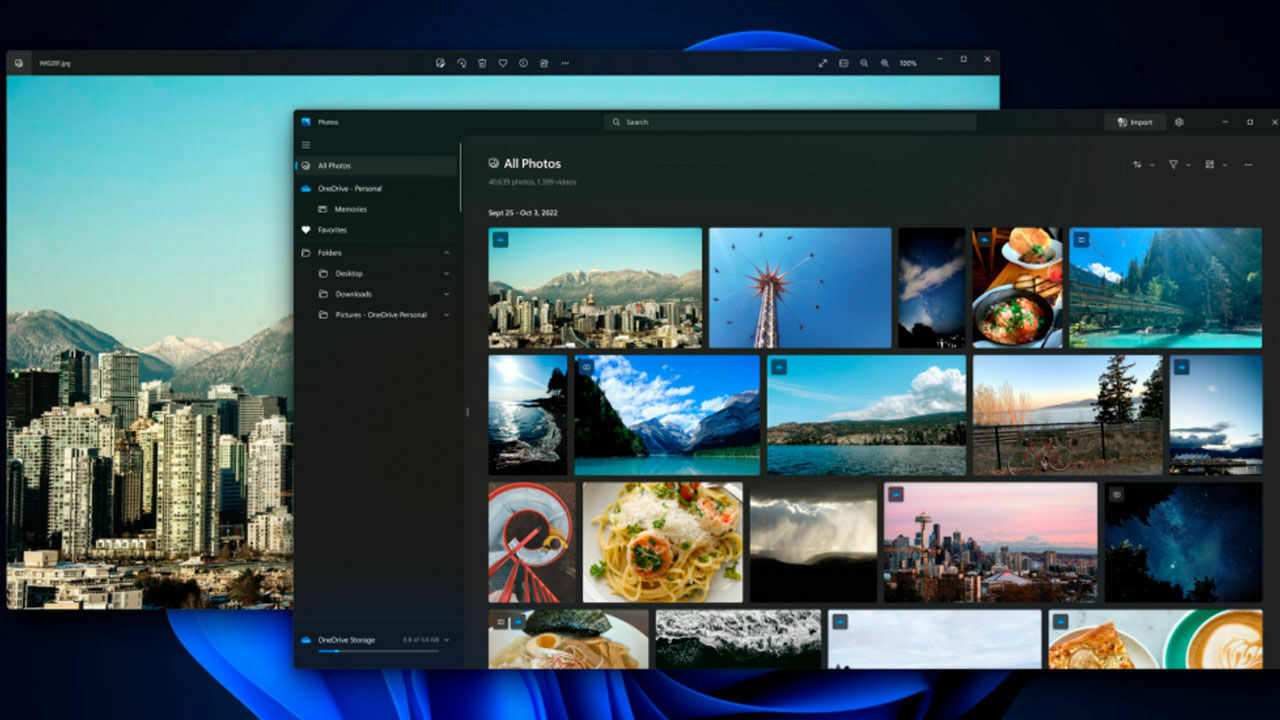Delete IMG201.jpg using the trash icon
This screenshot has height=720, width=1280.
pyautogui.click(x=481, y=62)
